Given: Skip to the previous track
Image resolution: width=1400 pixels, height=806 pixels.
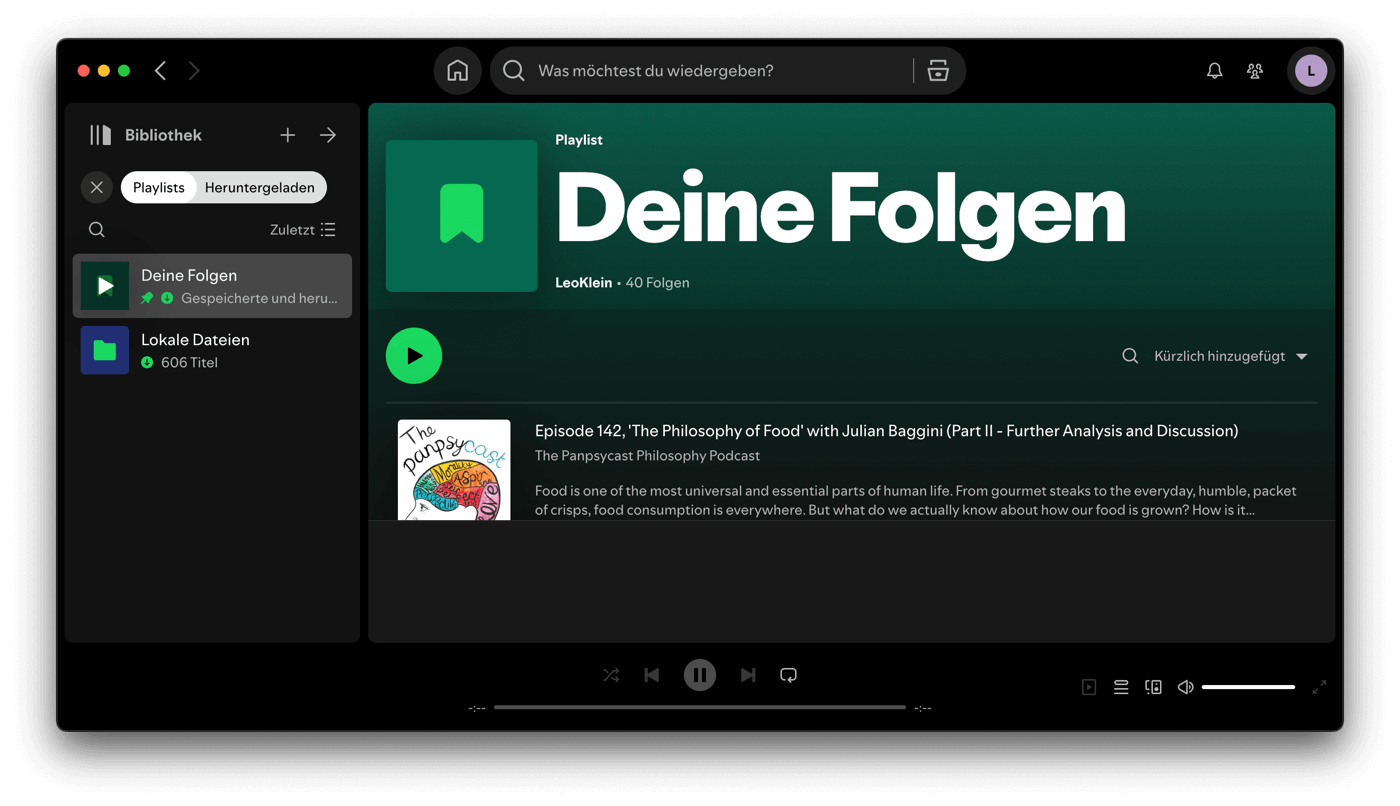Looking at the screenshot, I should [x=652, y=675].
